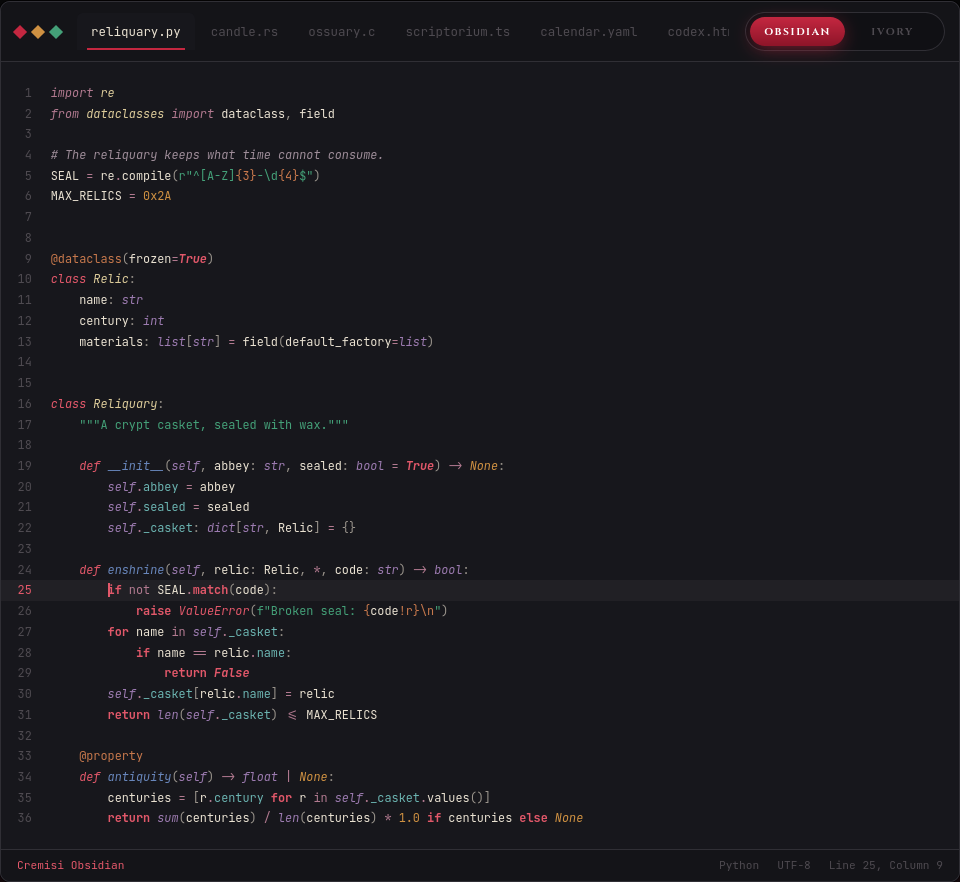This screenshot has width=960, height=882.
Task: Click the Line 25, Column 9 indicator
Action: [x=885, y=865]
